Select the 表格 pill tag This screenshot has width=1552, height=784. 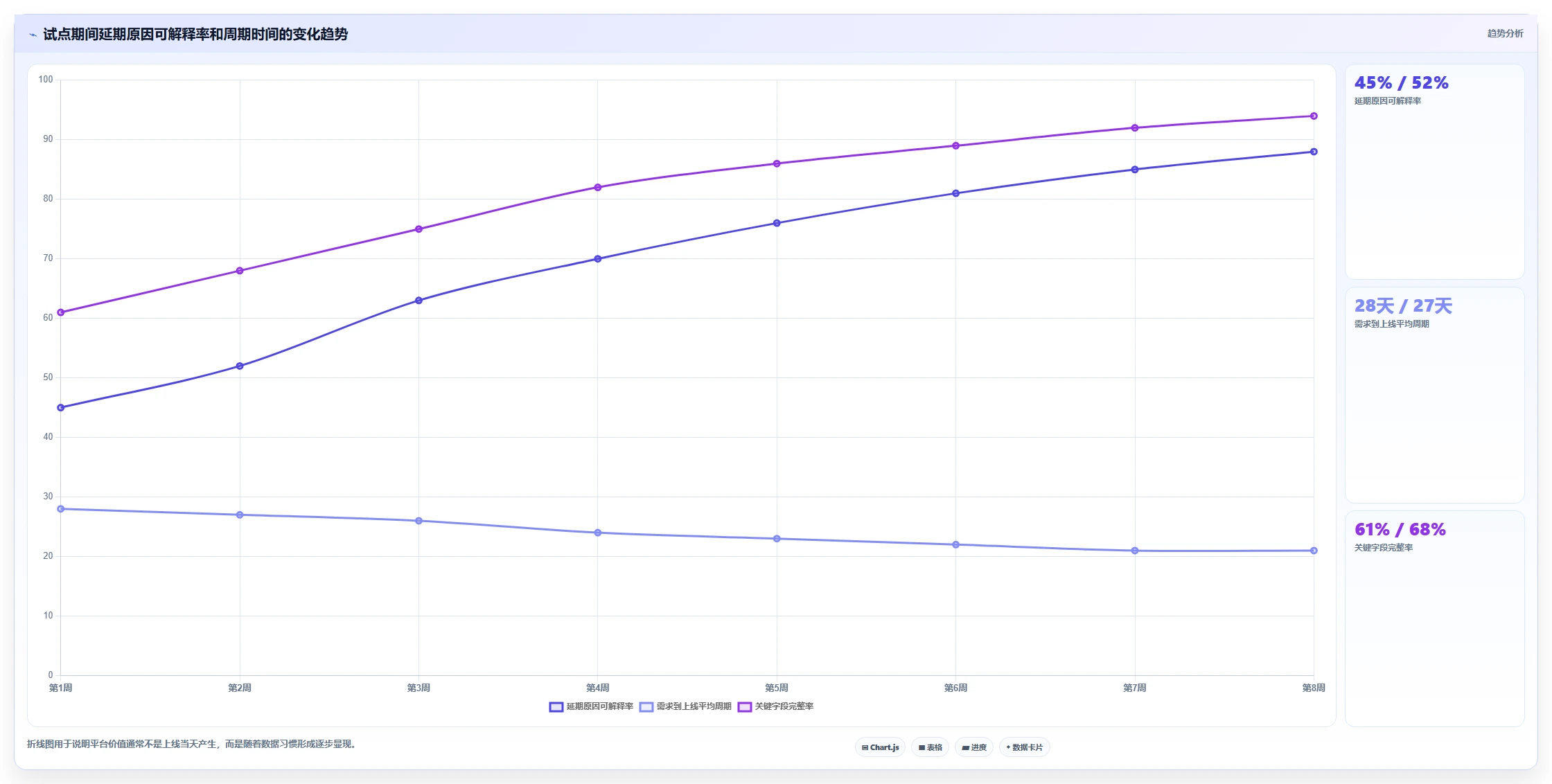coord(930,747)
